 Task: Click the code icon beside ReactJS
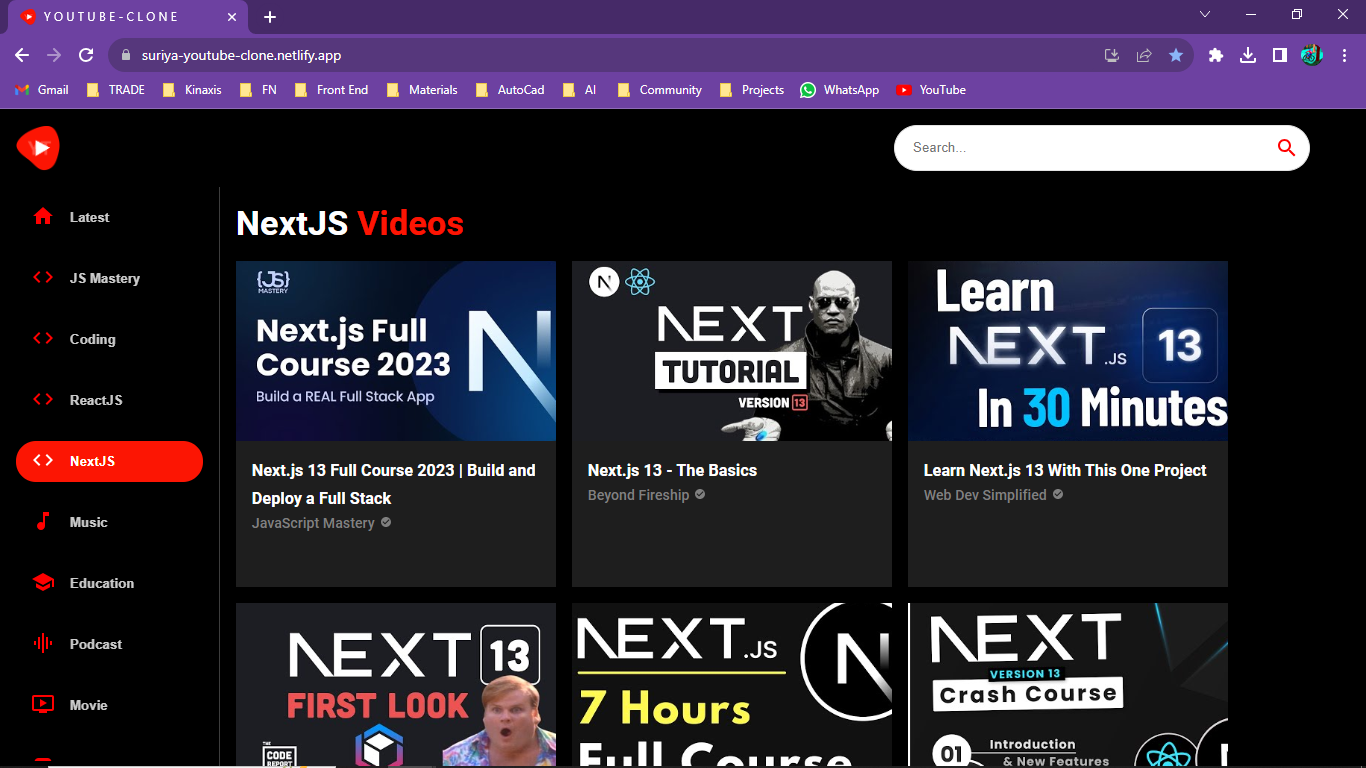tap(43, 399)
